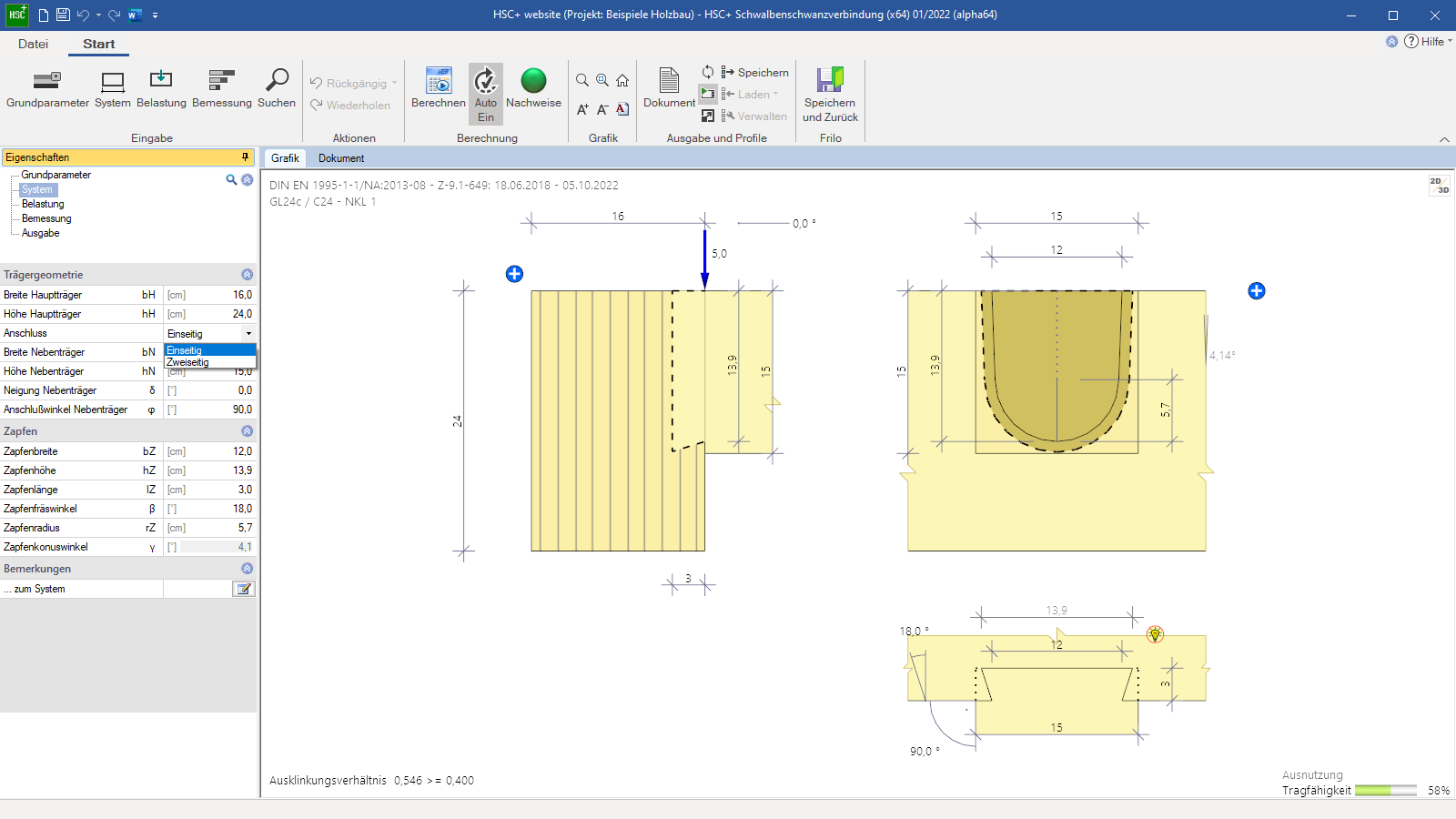1456x819 pixels.
Task: Click the home view icon in Grafik group
Action: pos(622,80)
